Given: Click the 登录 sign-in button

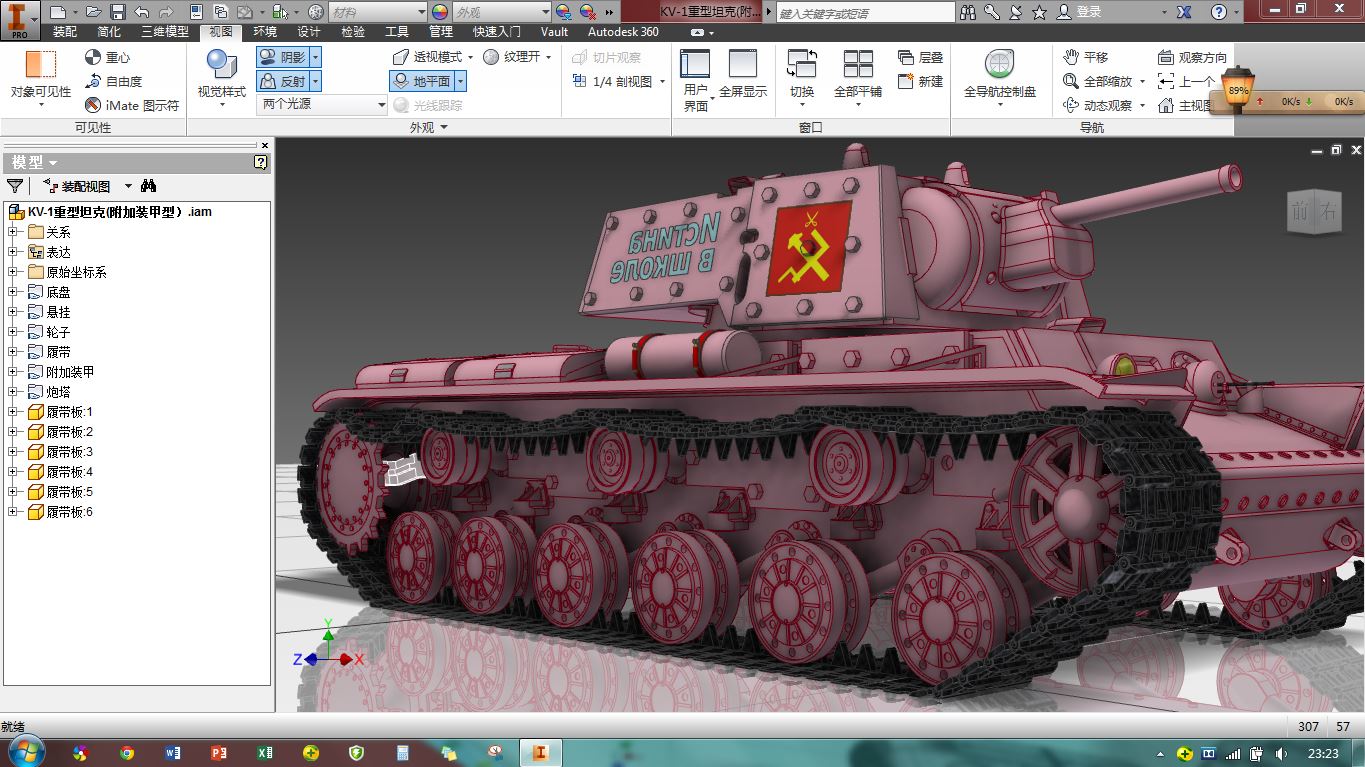Looking at the screenshot, I should (1079, 12).
